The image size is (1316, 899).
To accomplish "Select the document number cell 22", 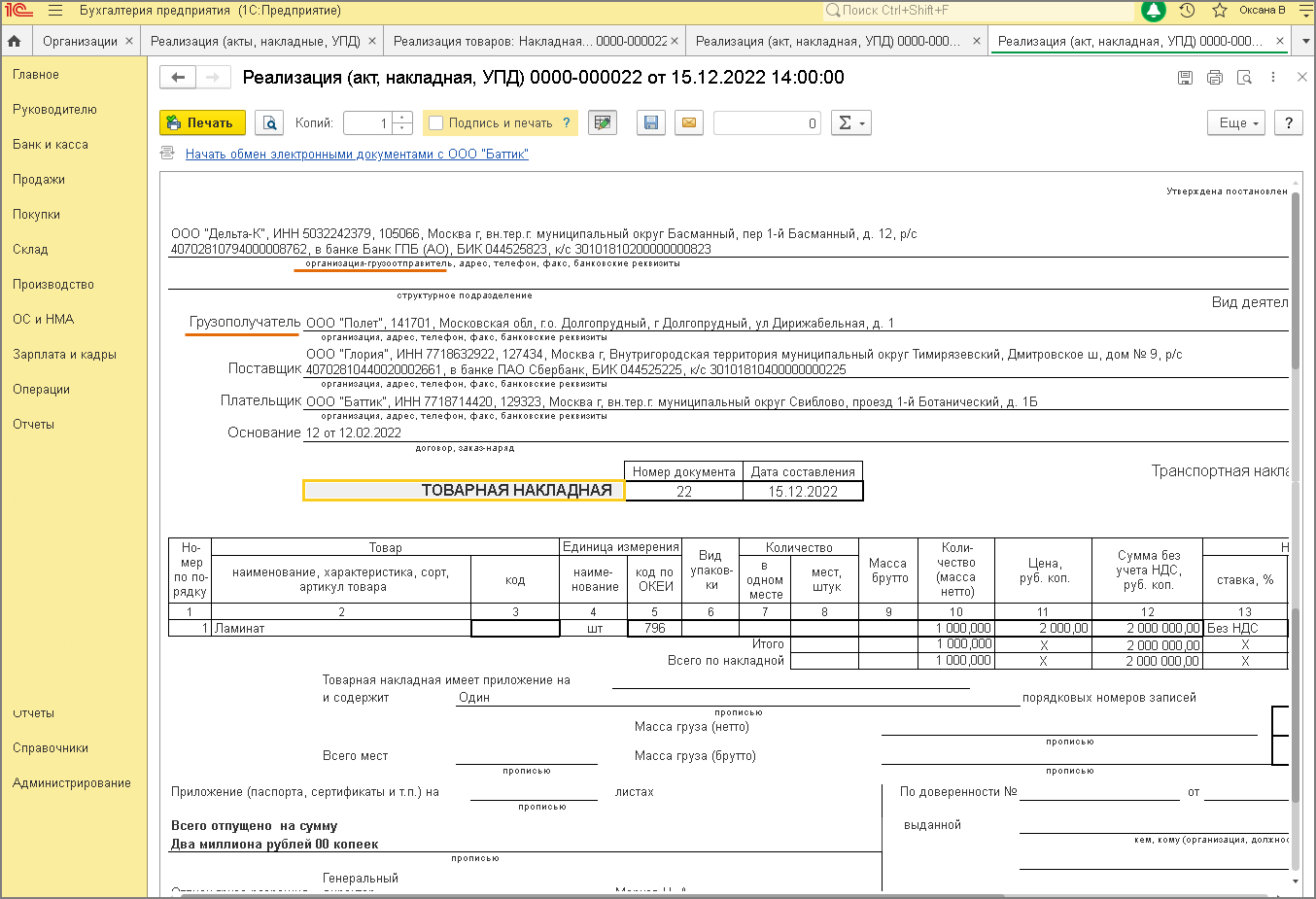I will pos(684,491).
